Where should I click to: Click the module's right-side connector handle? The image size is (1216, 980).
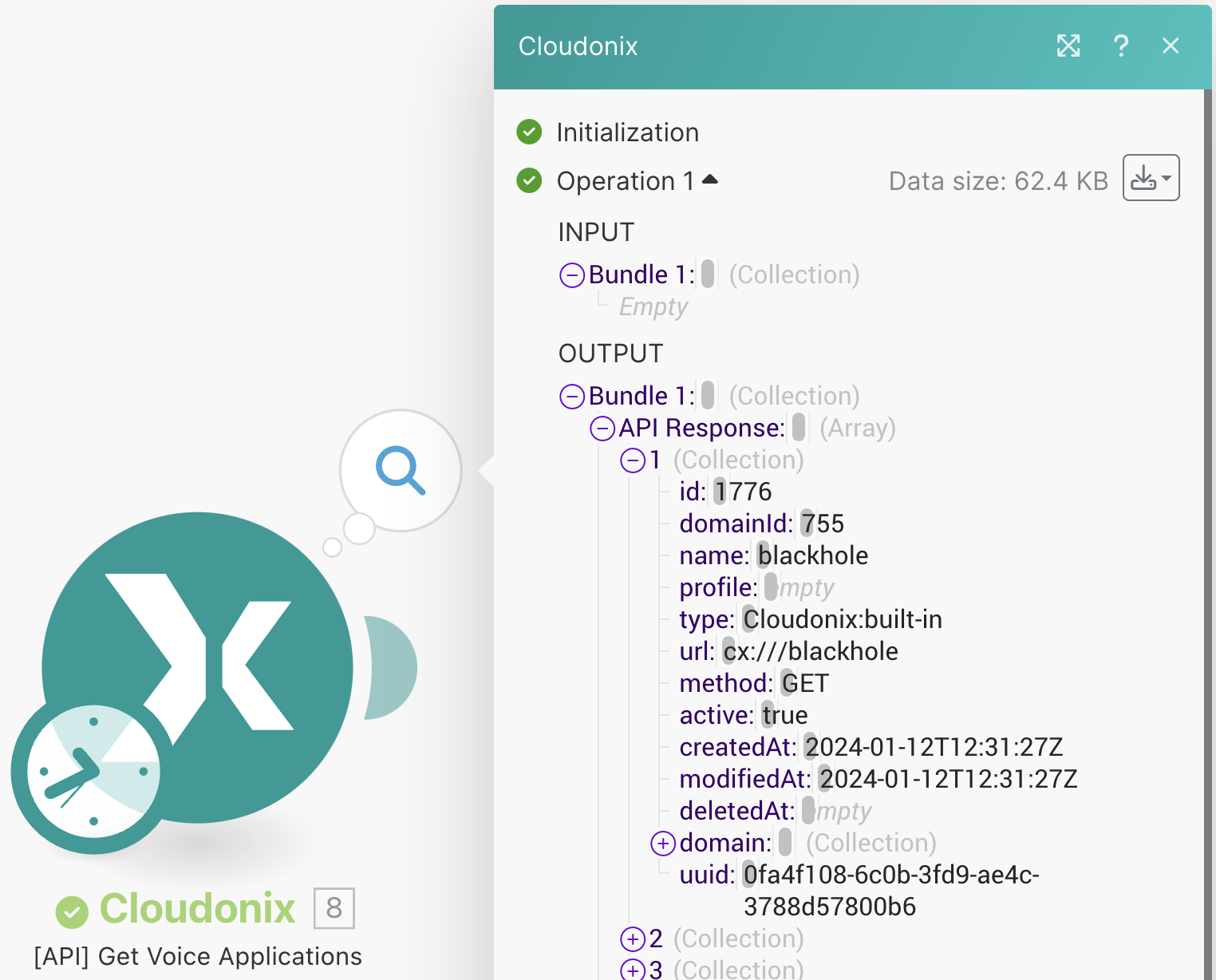coord(391,667)
